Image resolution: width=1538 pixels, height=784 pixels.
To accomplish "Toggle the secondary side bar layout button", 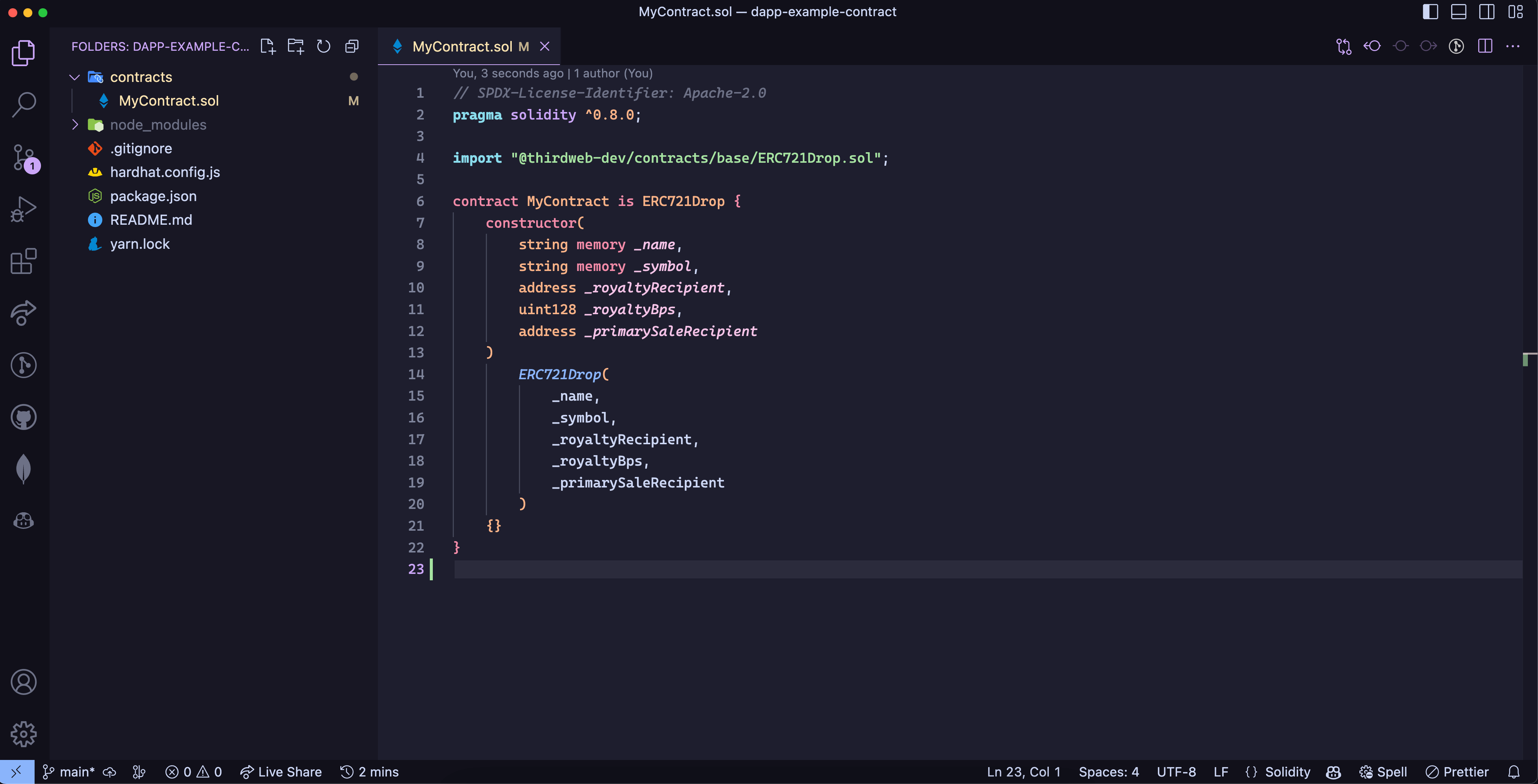I will click(1486, 12).
